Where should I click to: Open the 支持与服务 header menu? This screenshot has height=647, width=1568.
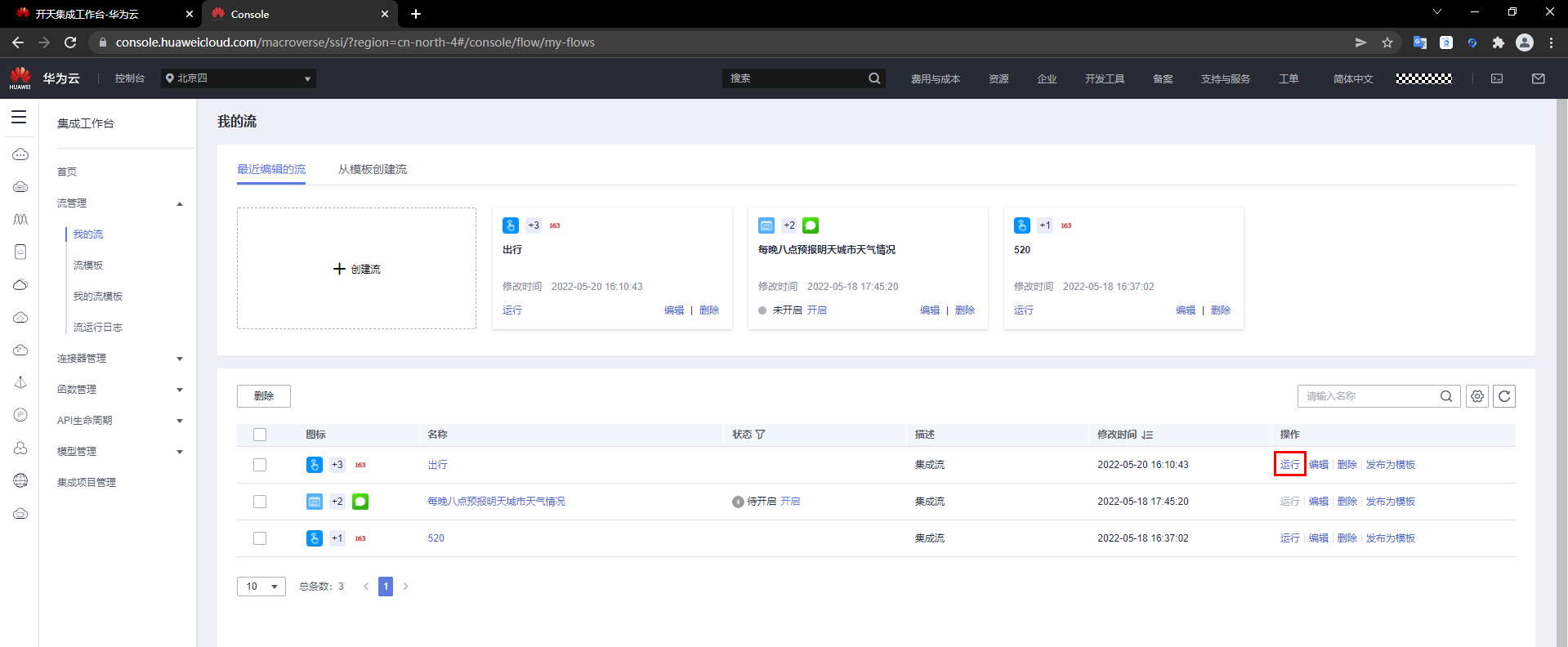pos(1226,79)
